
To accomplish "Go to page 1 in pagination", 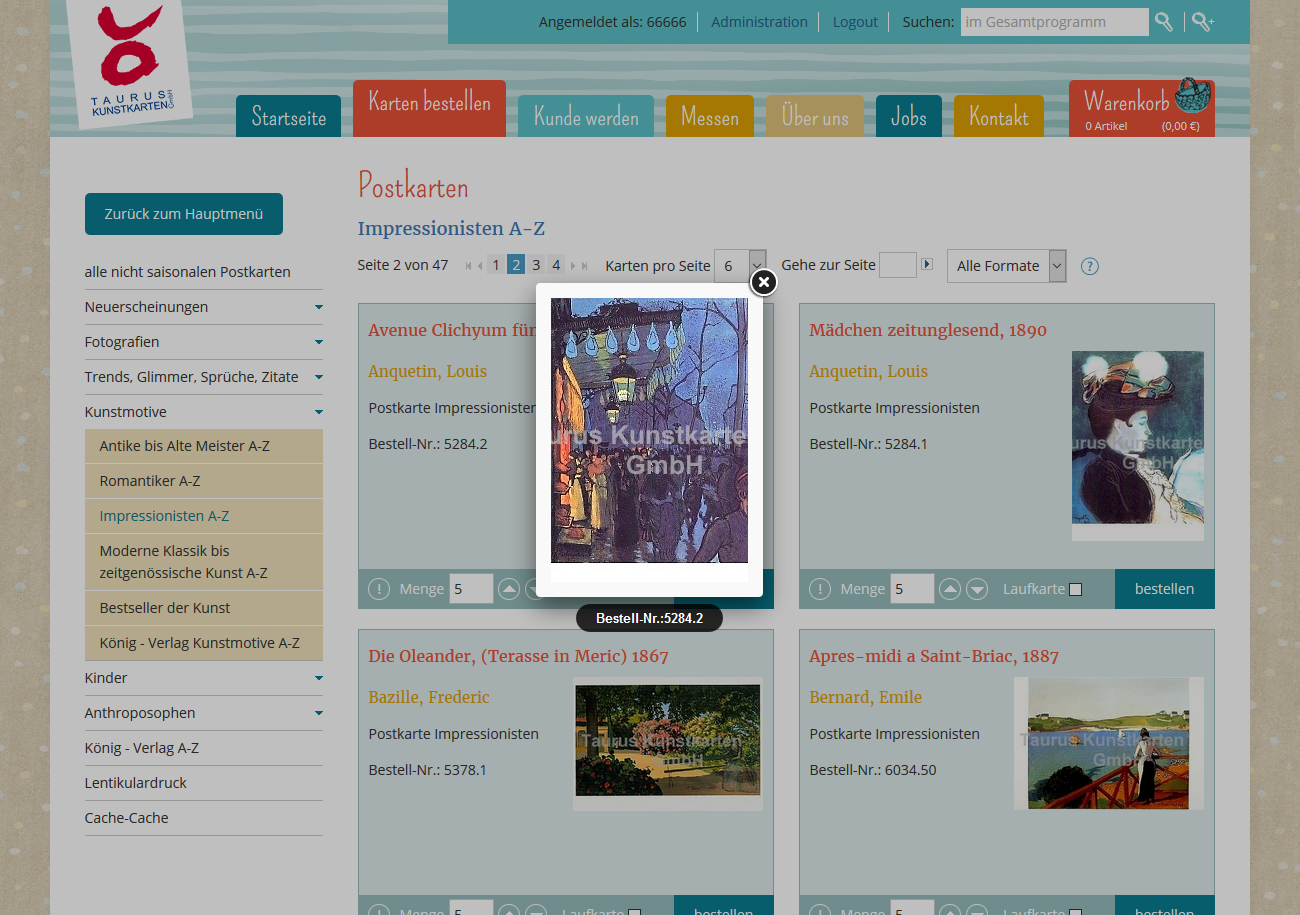I will 496,265.
